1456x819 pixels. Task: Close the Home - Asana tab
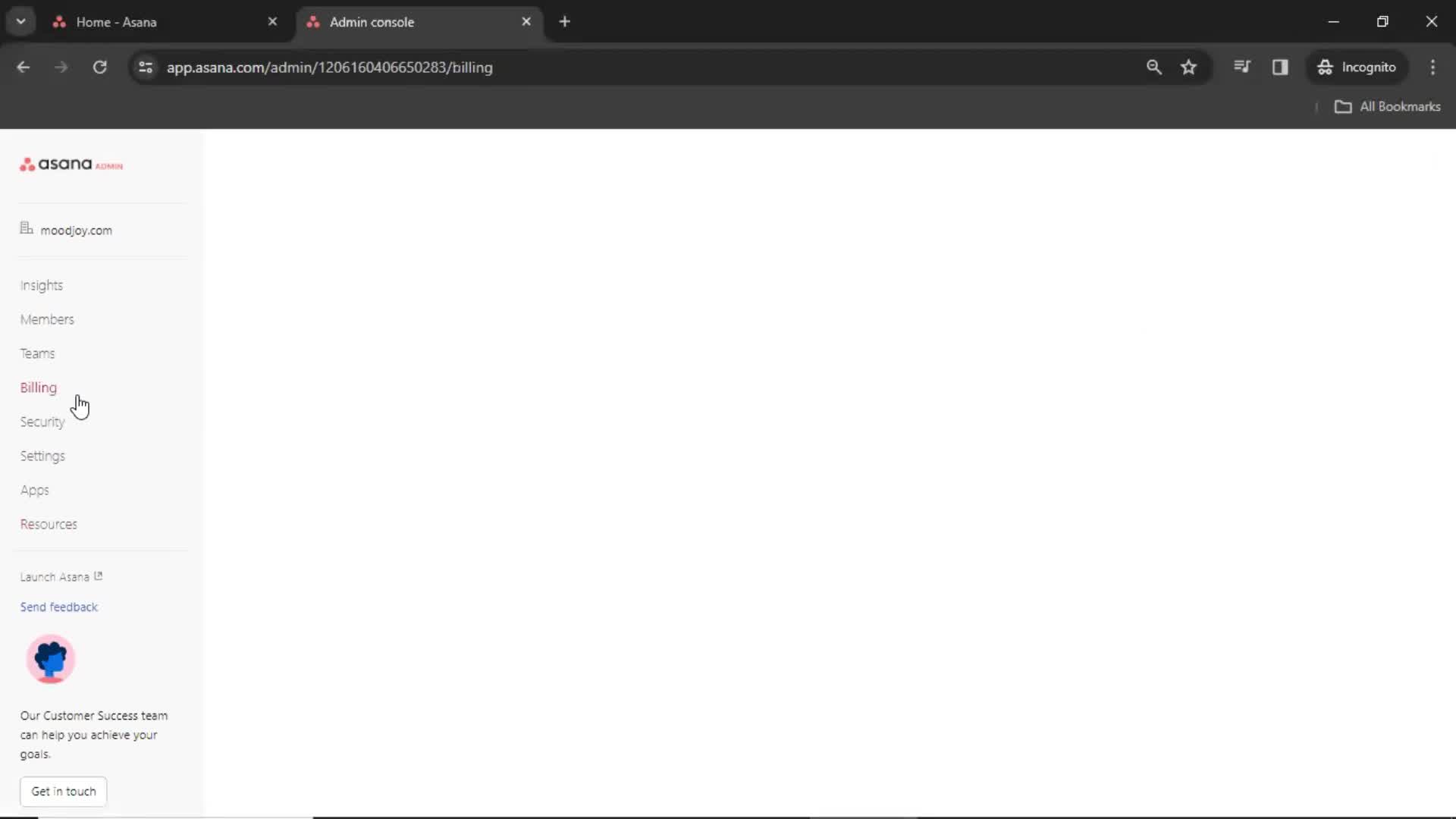pos(273,22)
